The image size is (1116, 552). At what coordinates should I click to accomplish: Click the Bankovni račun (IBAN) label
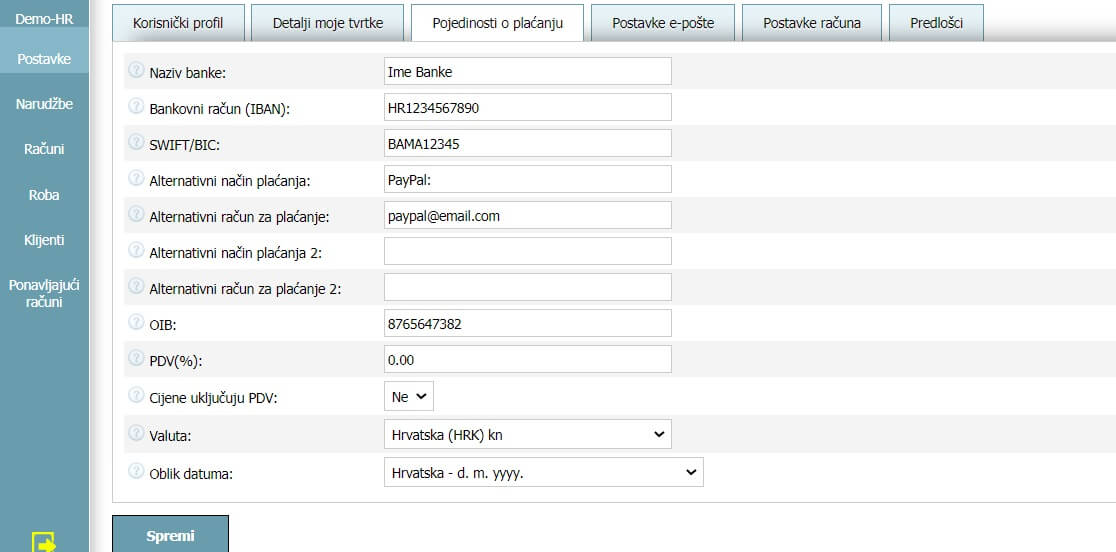(221, 109)
